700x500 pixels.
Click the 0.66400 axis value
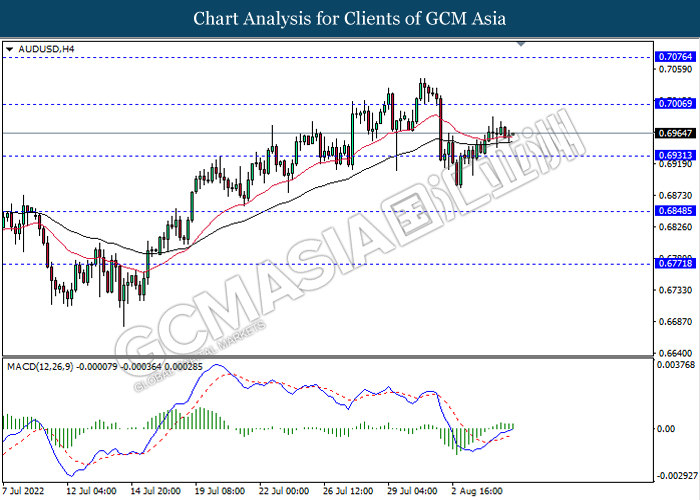(x=675, y=353)
